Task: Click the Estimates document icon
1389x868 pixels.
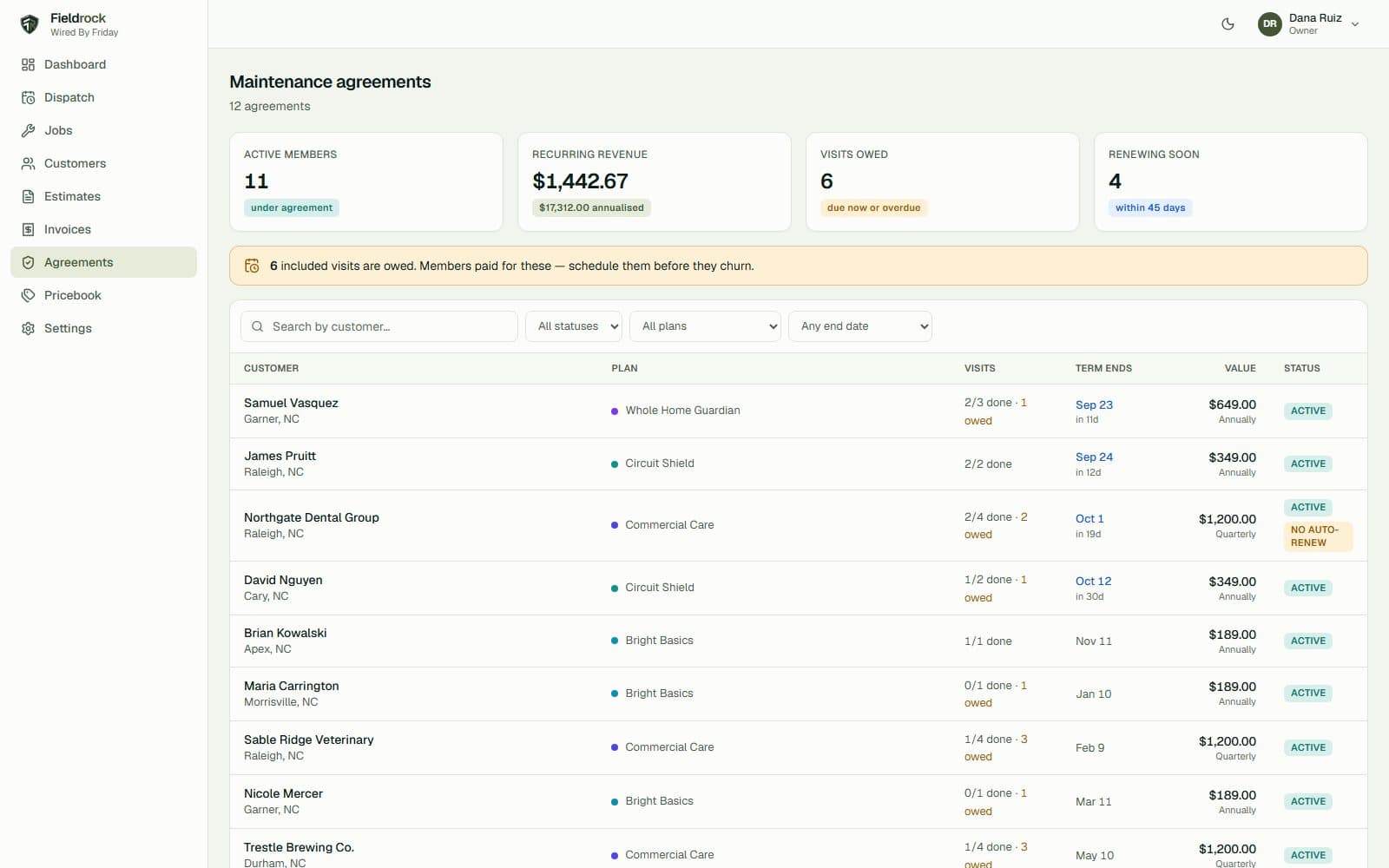Action: click(x=28, y=196)
